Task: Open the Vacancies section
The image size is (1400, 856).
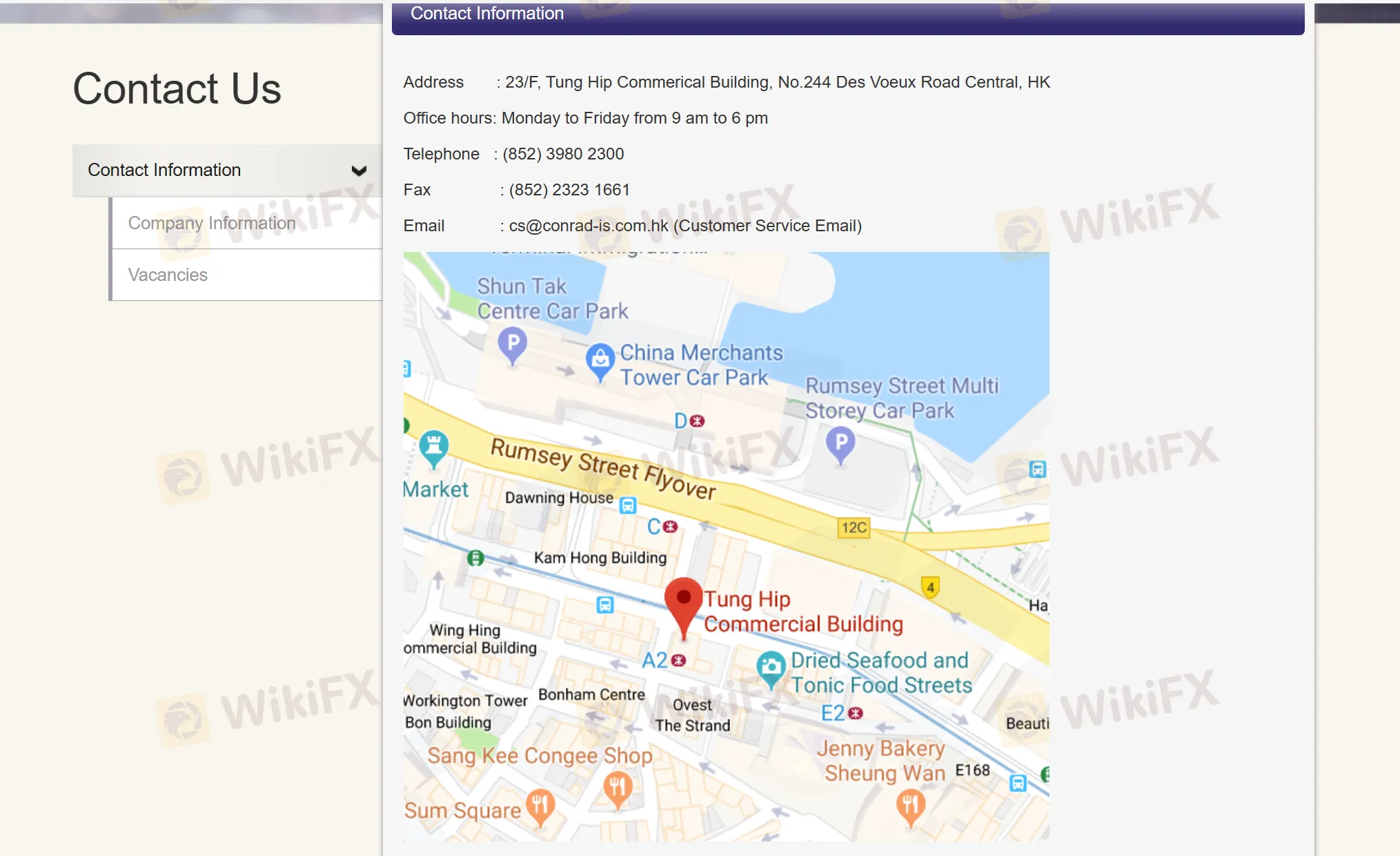Action: (x=168, y=274)
